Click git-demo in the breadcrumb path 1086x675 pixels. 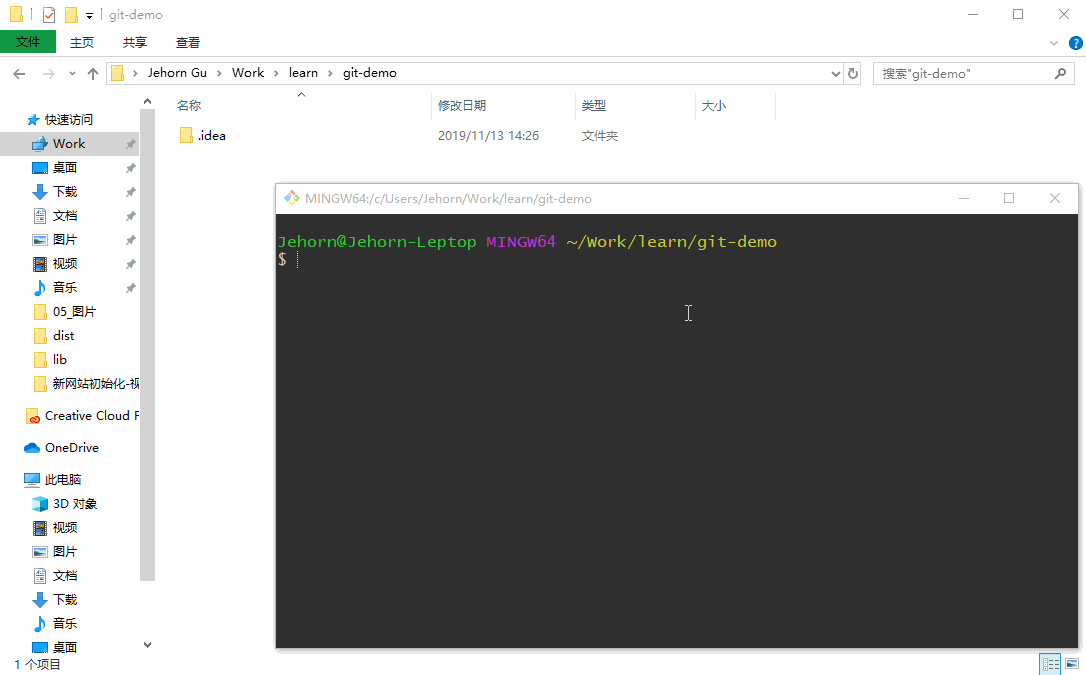pos(370,73)
